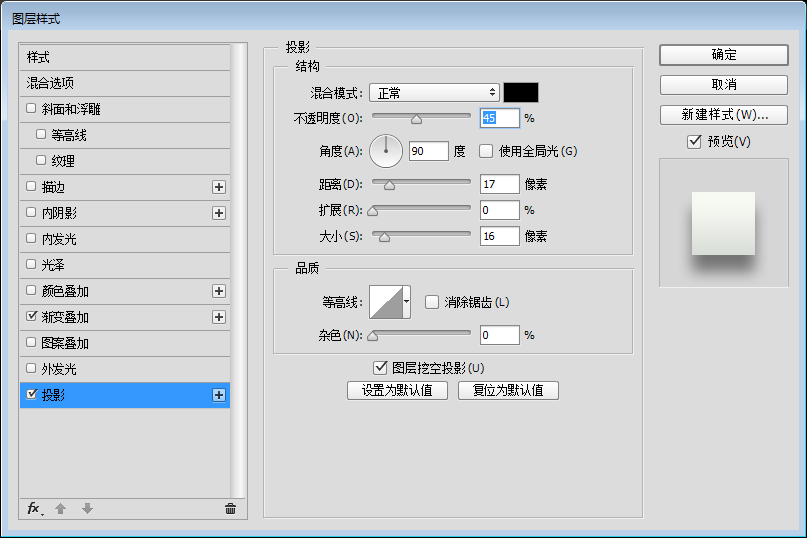Click the plus icon beside 描边
Viewport: 807px width, 538px height.
tap(219, 187)
